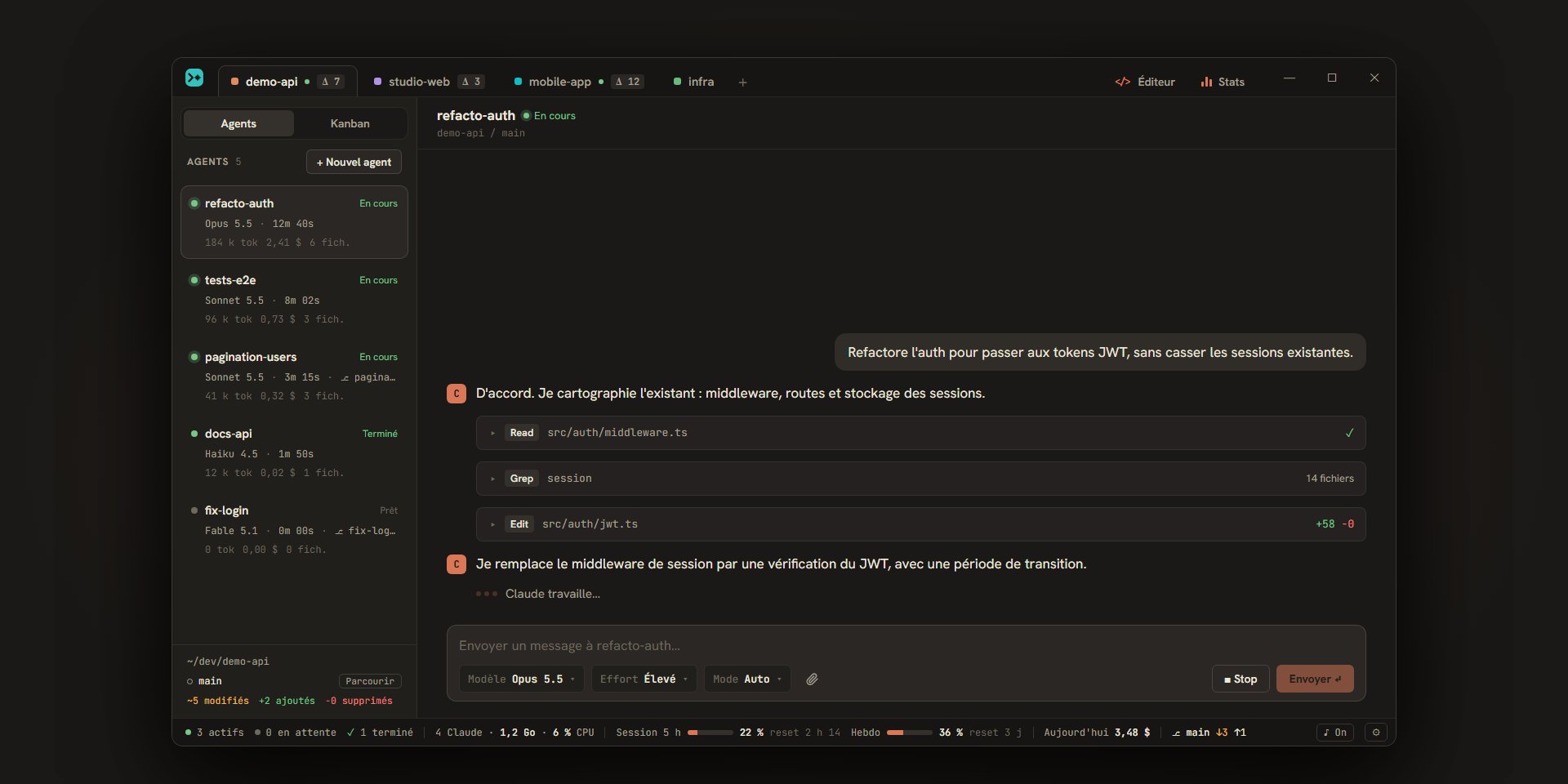Image resolution: width=1568 pixels, height=784 pixels.
Task: Add a new project tab with the plus icon
Action: click(742, 82)
